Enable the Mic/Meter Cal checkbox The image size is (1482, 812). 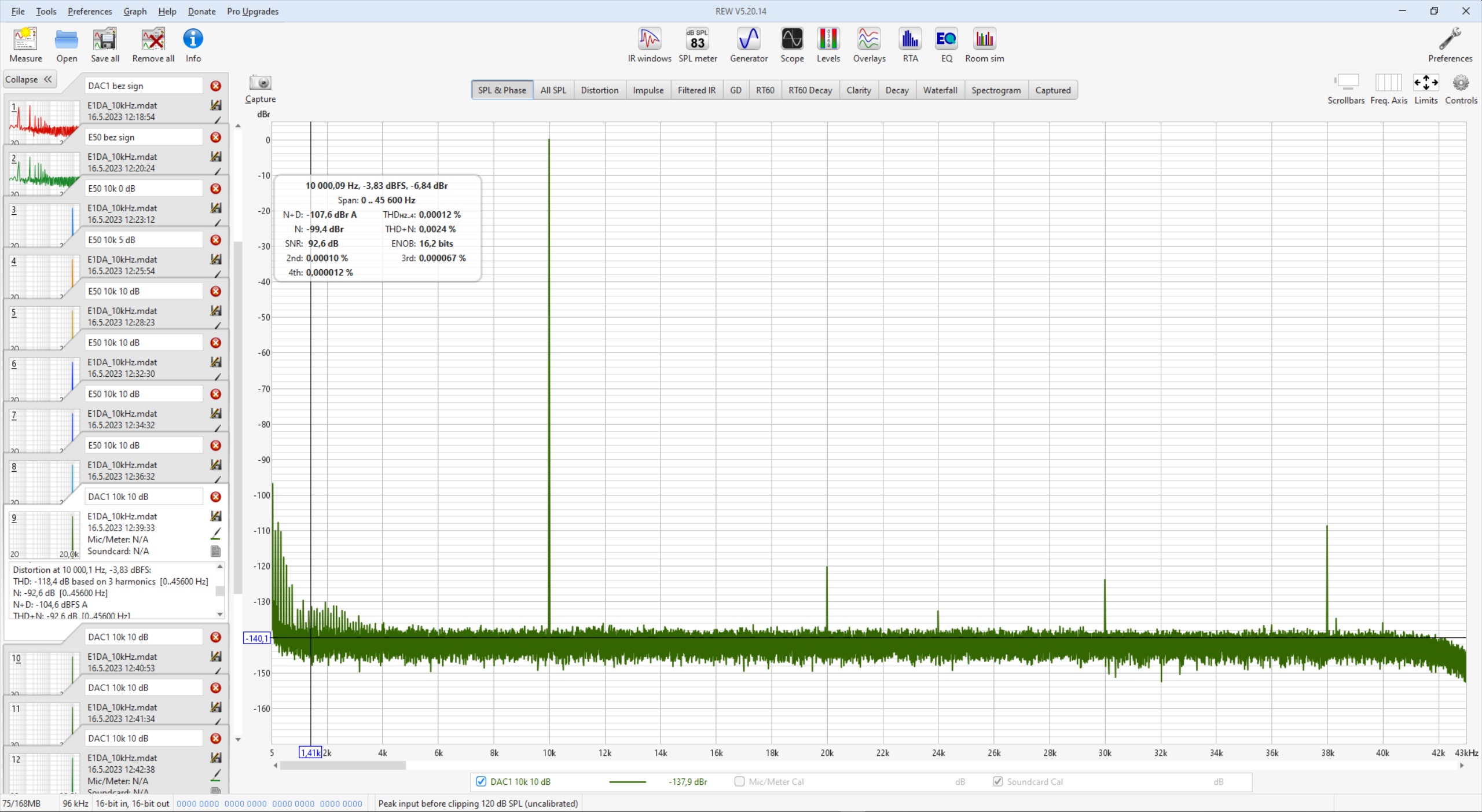(739, 781)
